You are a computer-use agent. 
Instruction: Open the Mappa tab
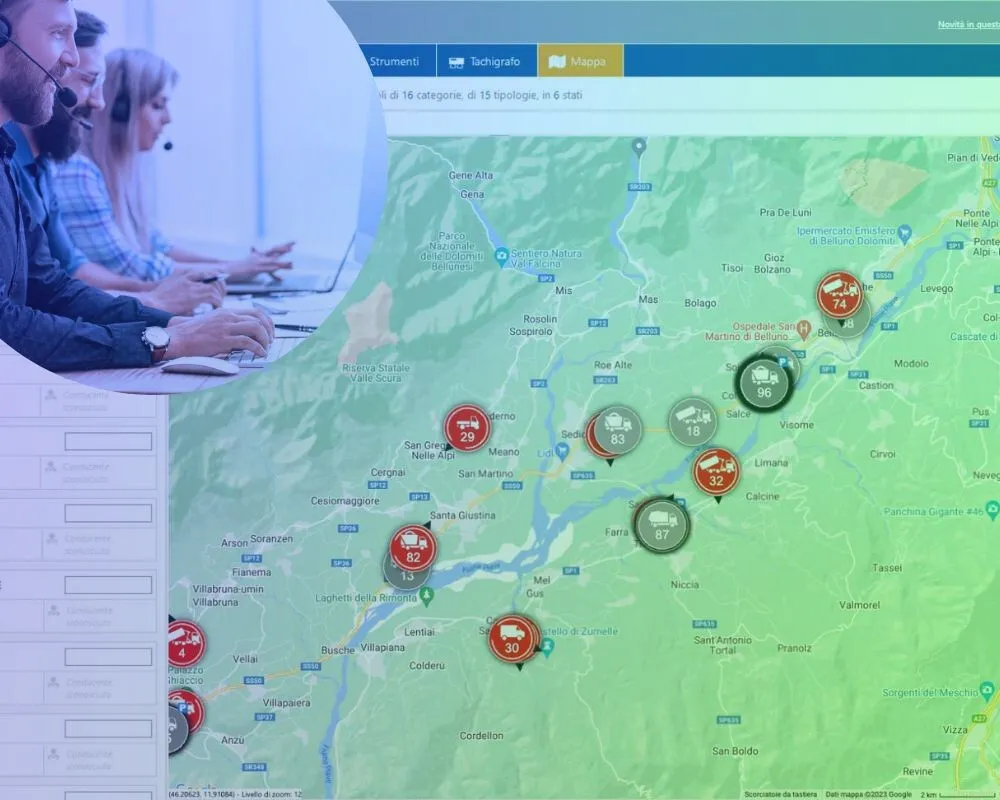pyautogui.click(x=580, y=61)
